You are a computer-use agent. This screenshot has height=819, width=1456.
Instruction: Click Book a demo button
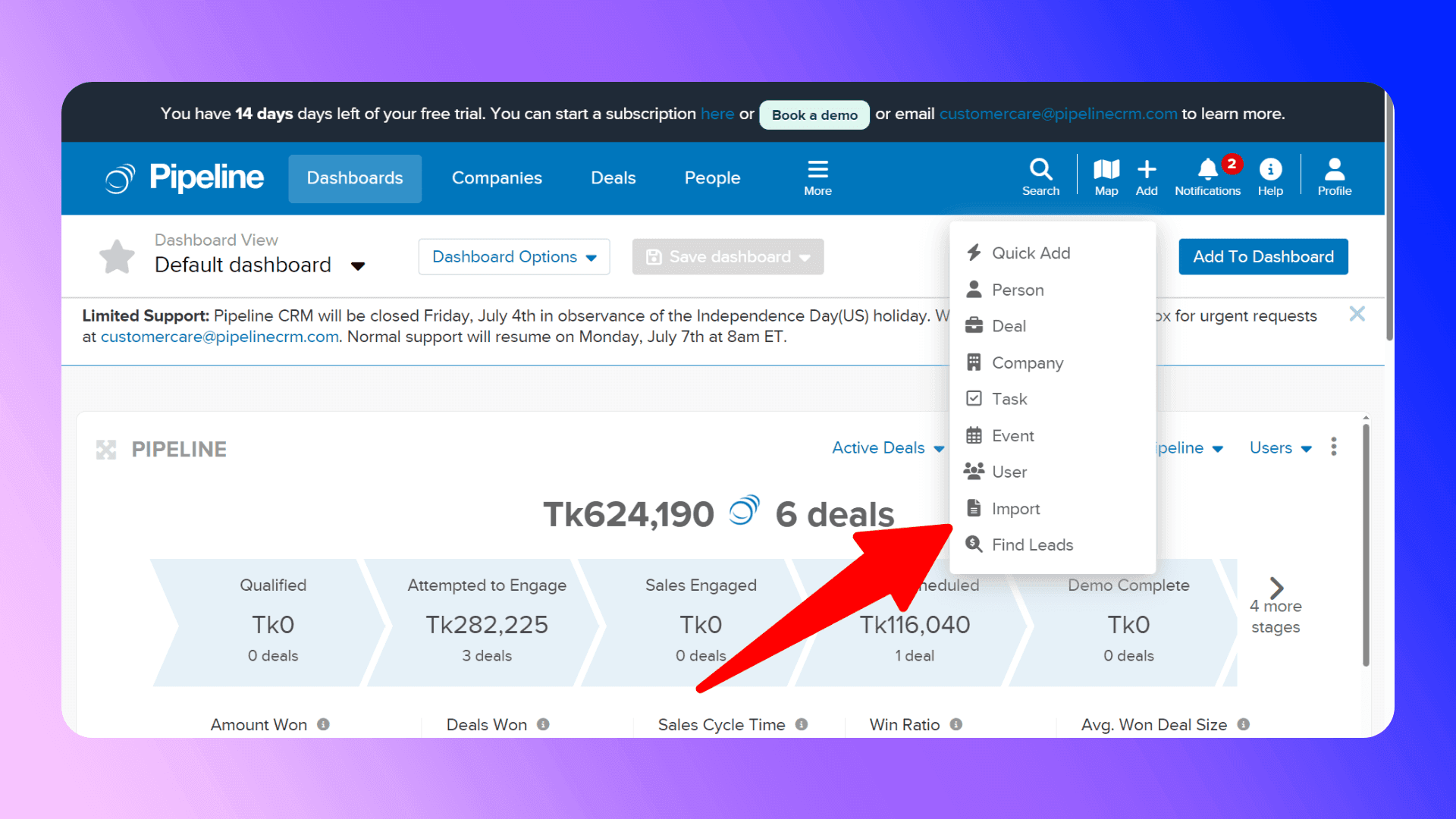814,115
